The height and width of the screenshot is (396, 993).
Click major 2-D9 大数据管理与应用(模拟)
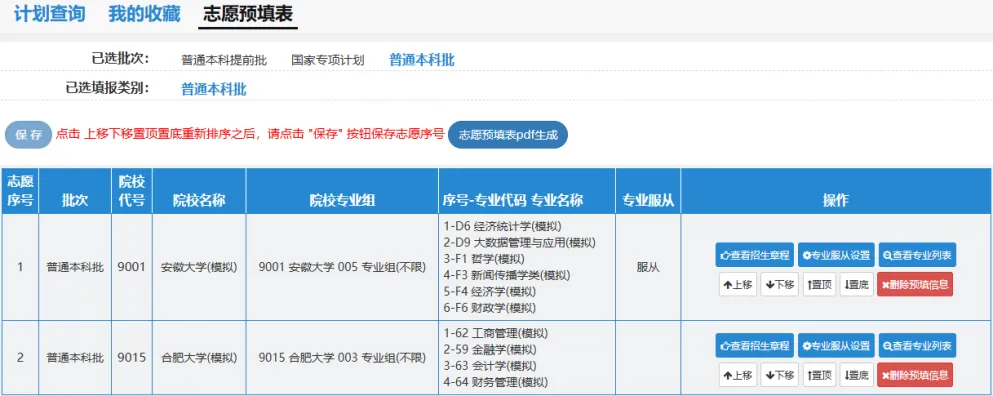[519, 243]
